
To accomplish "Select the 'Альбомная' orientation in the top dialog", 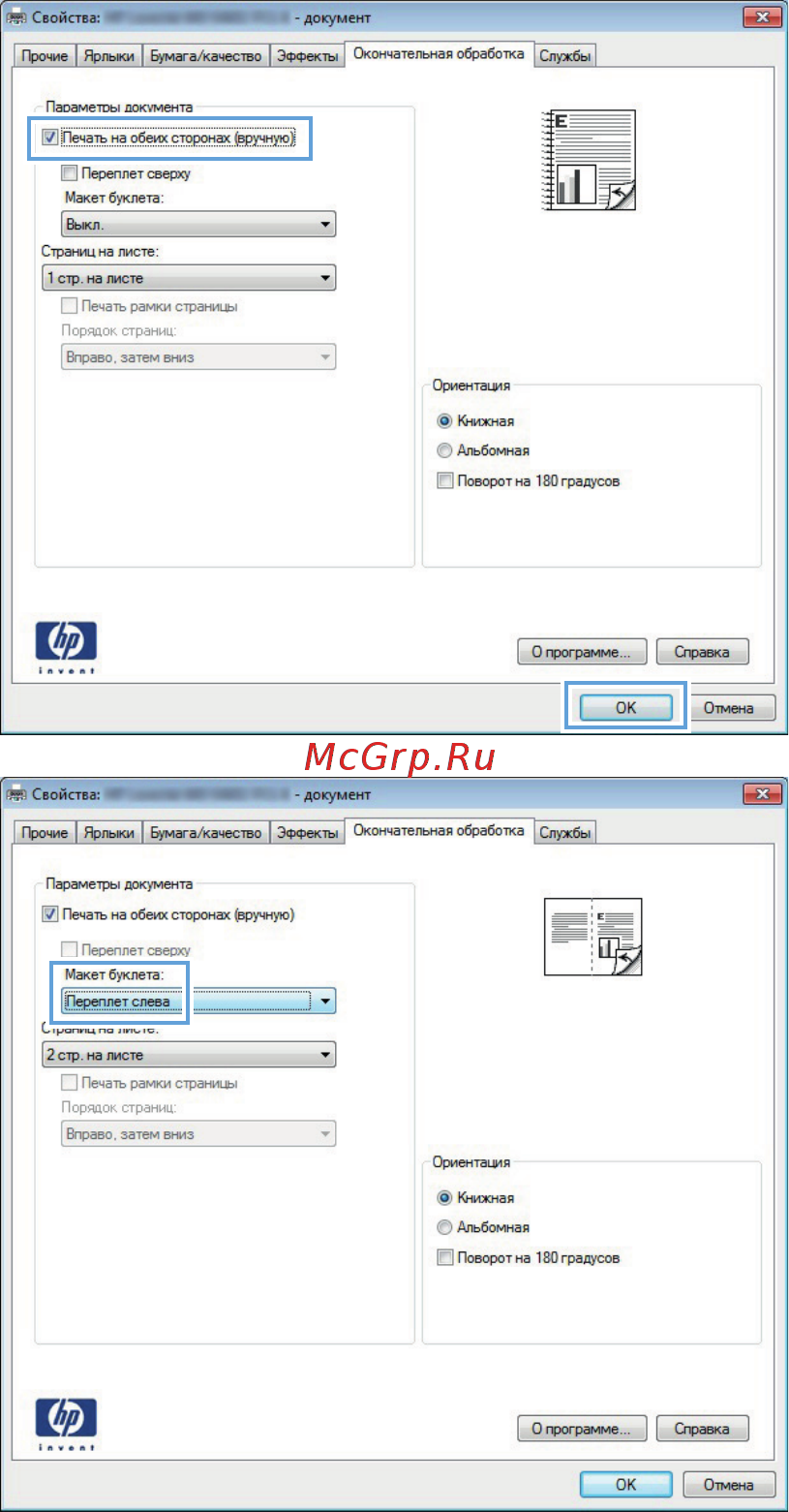I will [x=444, y=450].
